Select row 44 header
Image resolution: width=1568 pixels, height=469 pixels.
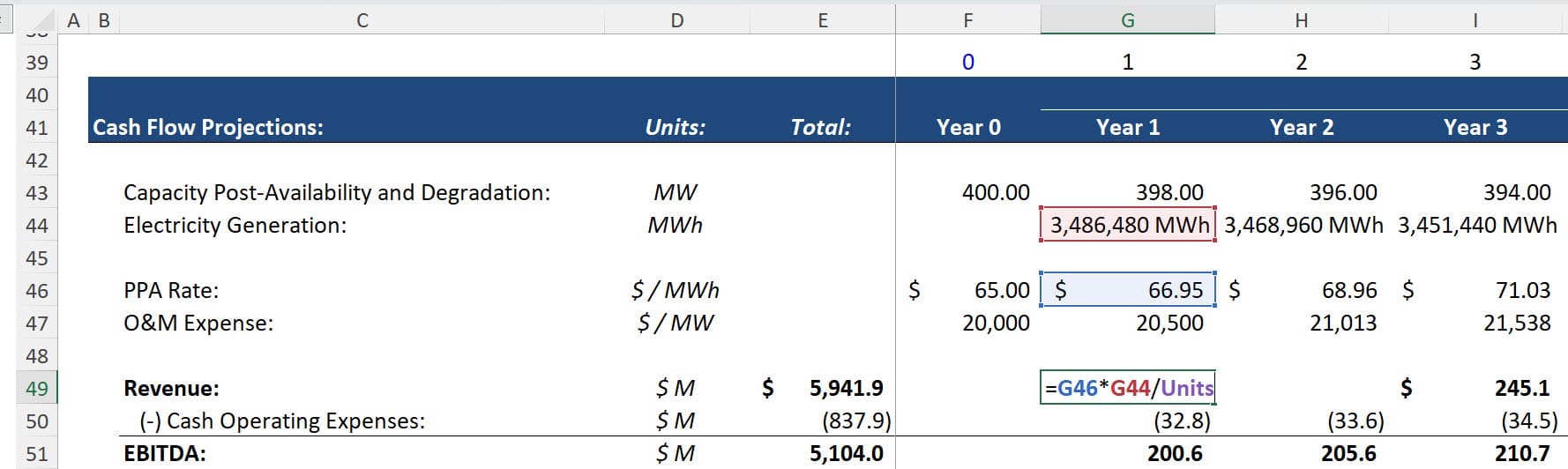tap(37, 226)
